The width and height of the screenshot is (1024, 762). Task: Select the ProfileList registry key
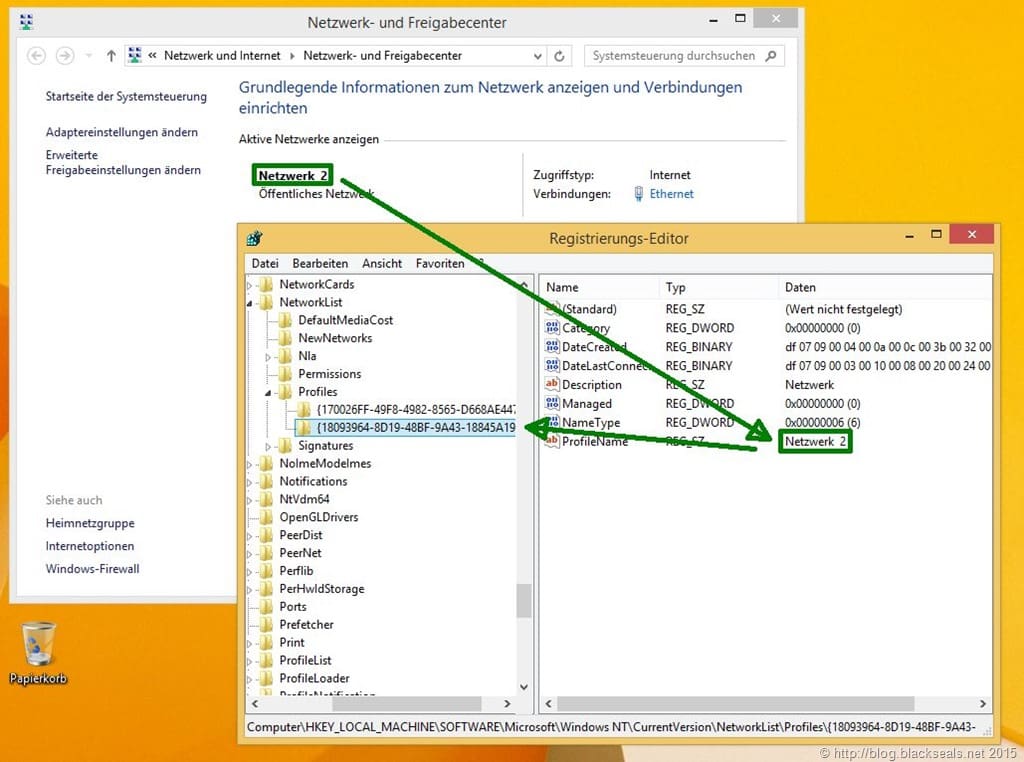306,660
